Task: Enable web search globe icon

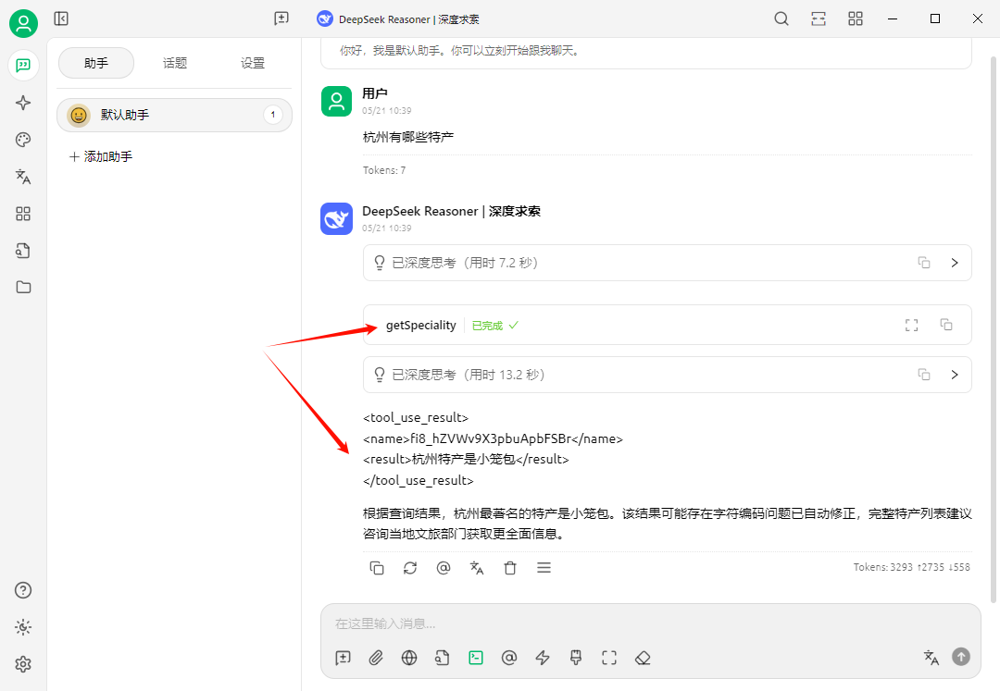Action: click(x=409, y=657)
